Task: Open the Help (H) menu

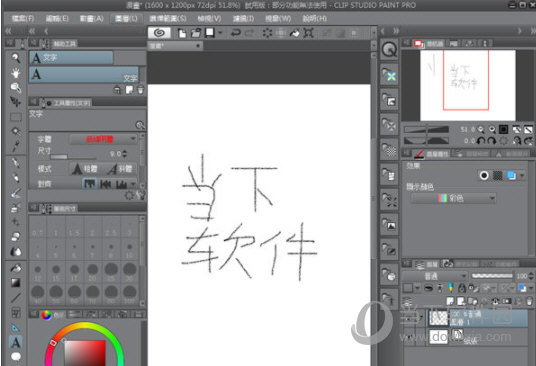Action: tap(314, 18)
